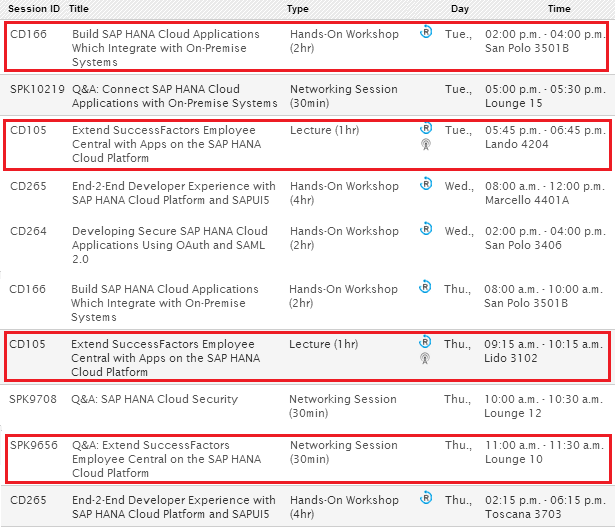Sort by the Day column header
The image size is (615, 527).
pos(460,9)
